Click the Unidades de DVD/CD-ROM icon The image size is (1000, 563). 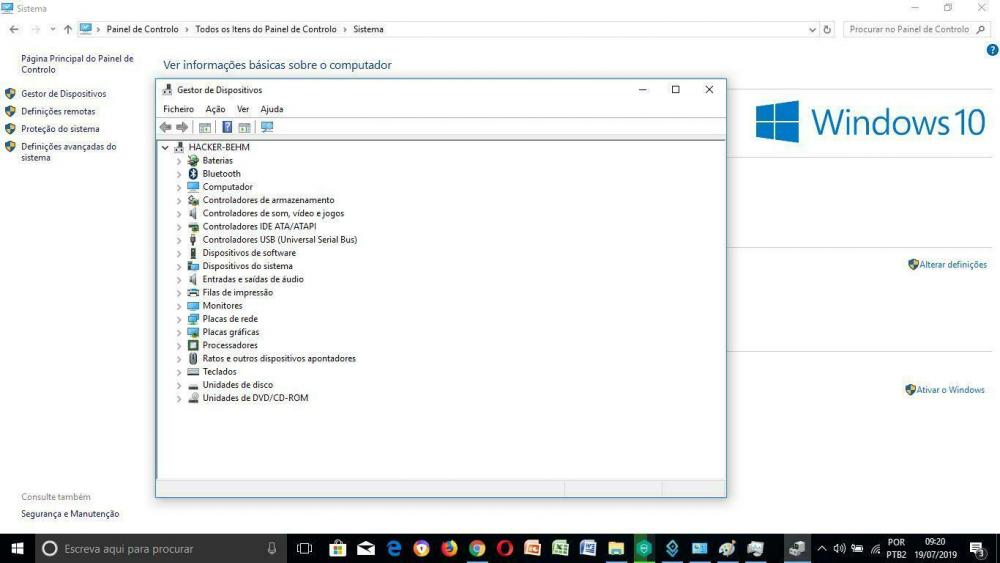pos(194,398)
